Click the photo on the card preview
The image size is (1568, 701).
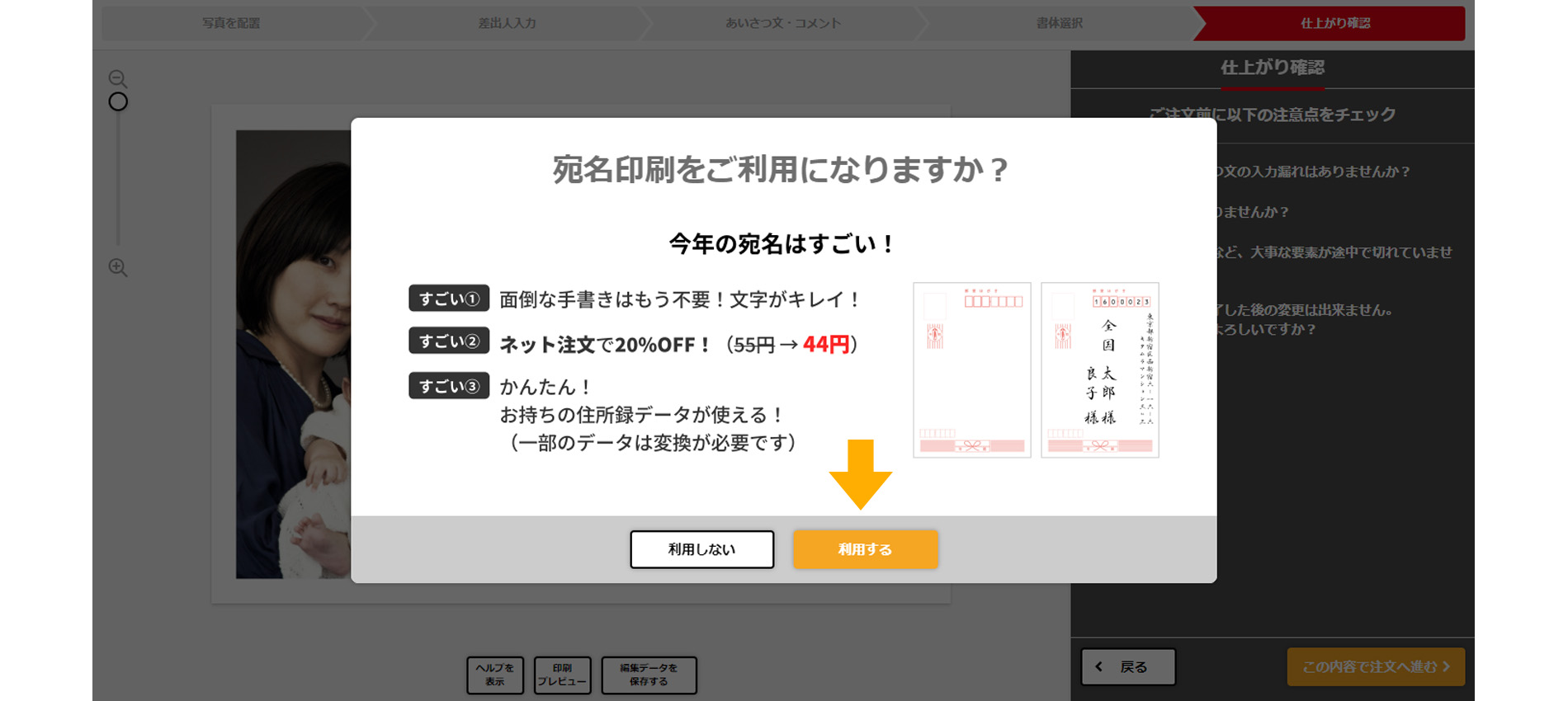coord(294,354)
